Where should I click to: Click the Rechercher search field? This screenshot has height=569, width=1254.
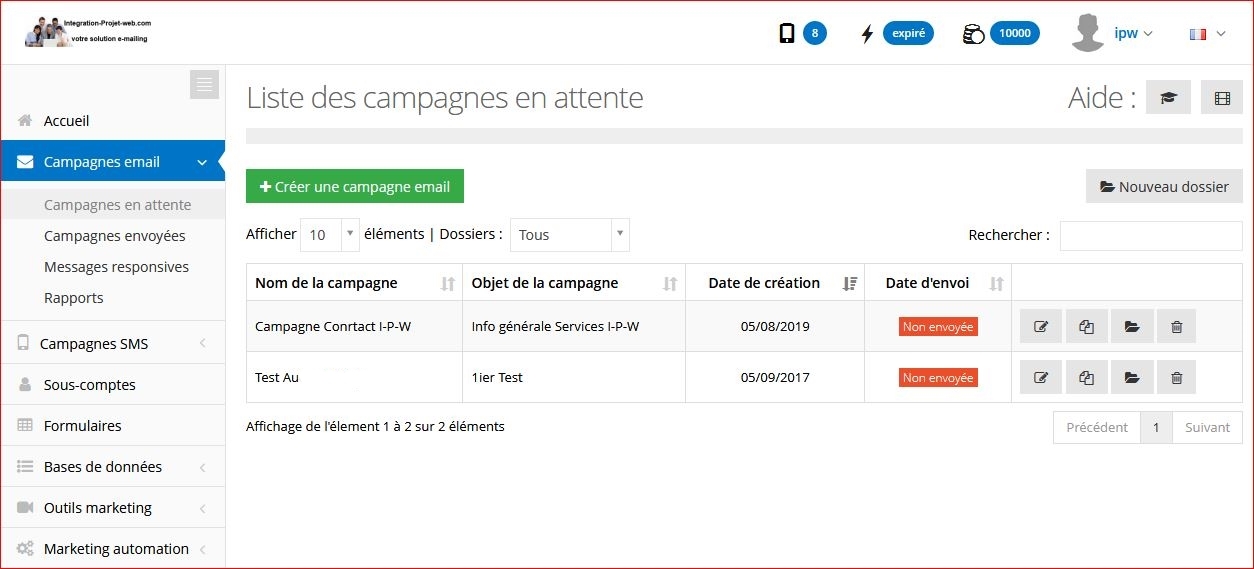pos(1151,235)
